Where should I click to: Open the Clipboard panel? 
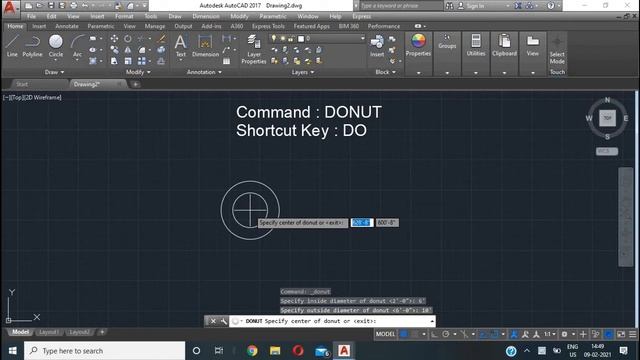point(504,45)
